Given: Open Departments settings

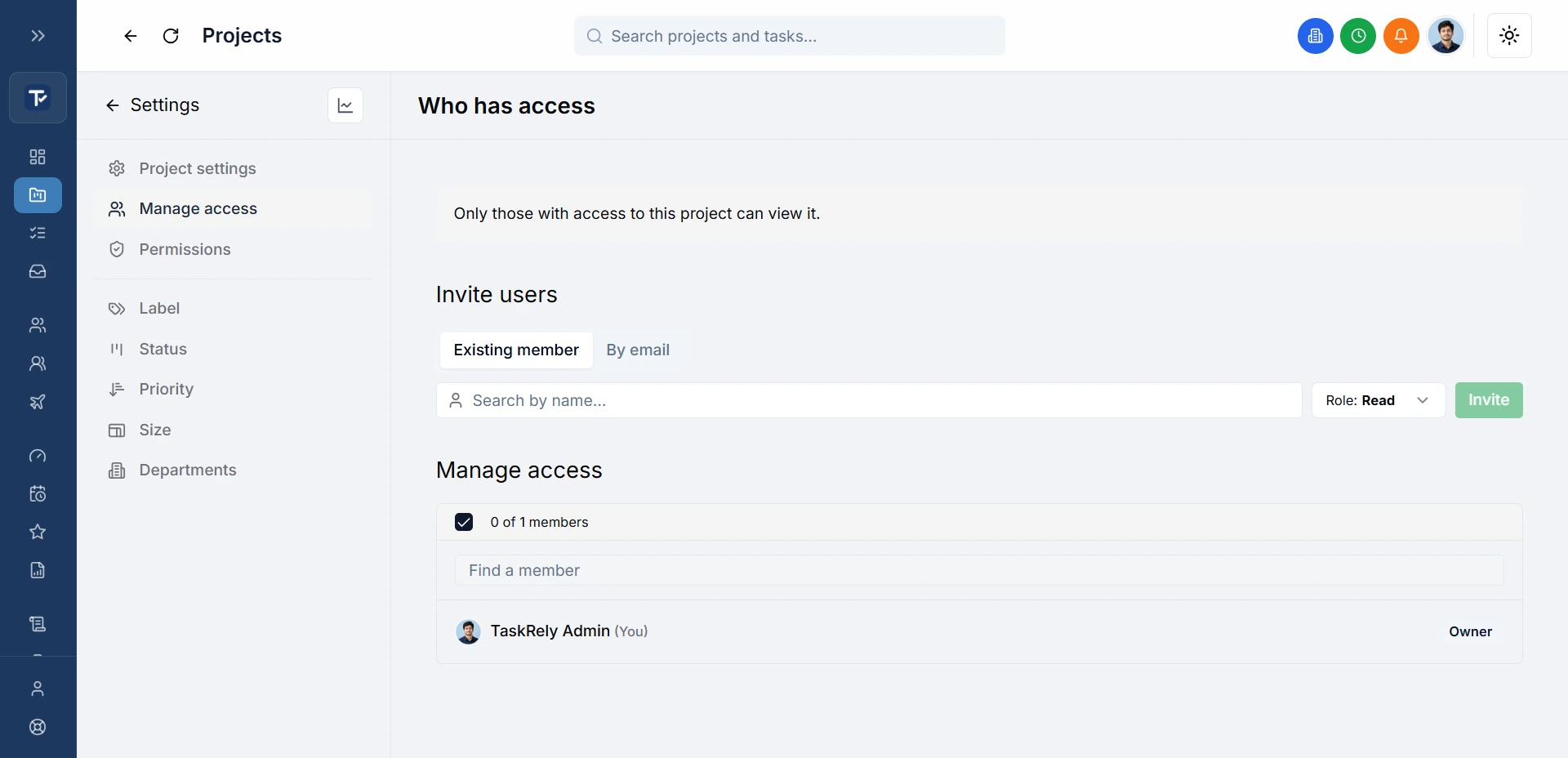Looking at the screenshot, I should point(234,470).
